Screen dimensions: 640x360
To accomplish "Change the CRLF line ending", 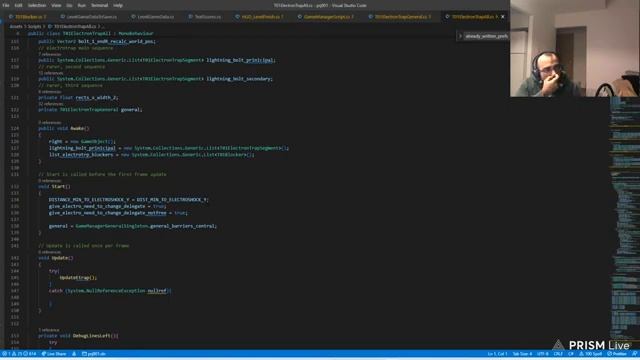I will point(558,354).
